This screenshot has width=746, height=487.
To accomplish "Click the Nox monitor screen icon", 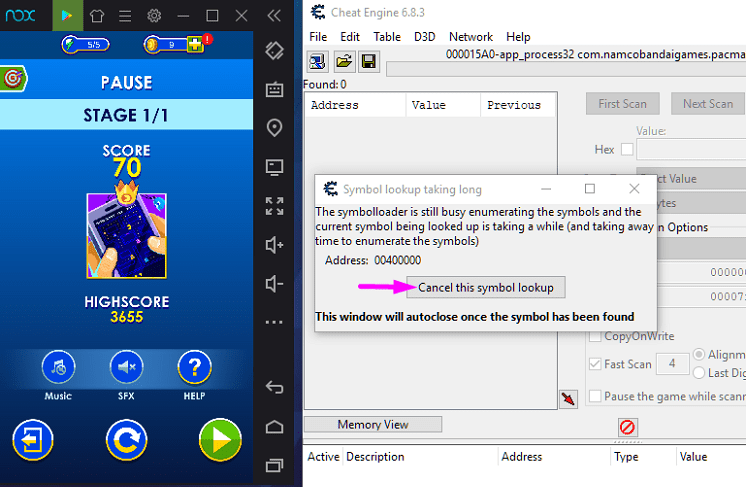I will coord(275,167).
